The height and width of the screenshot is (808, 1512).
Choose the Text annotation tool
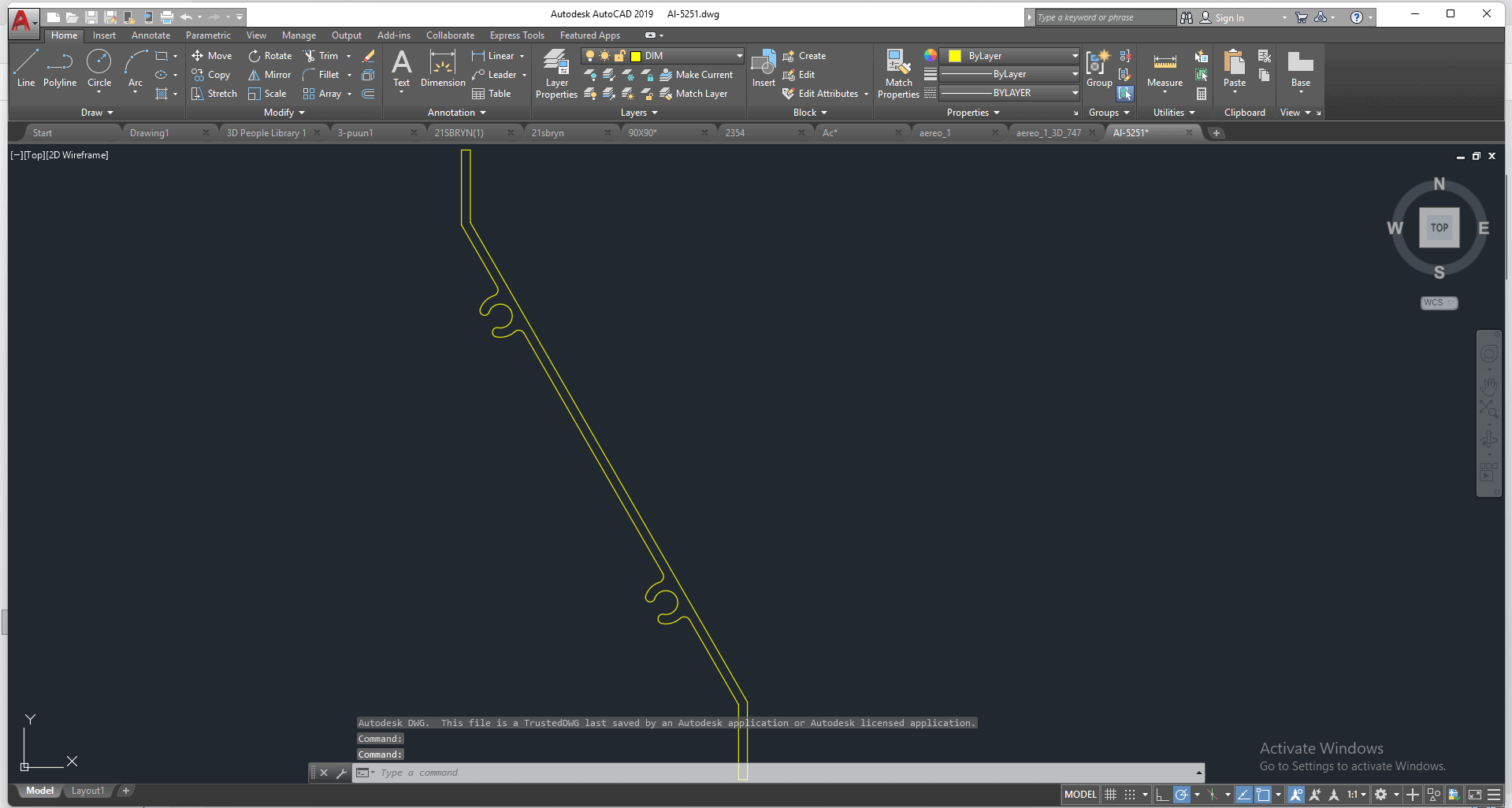(x=401, y=69)
